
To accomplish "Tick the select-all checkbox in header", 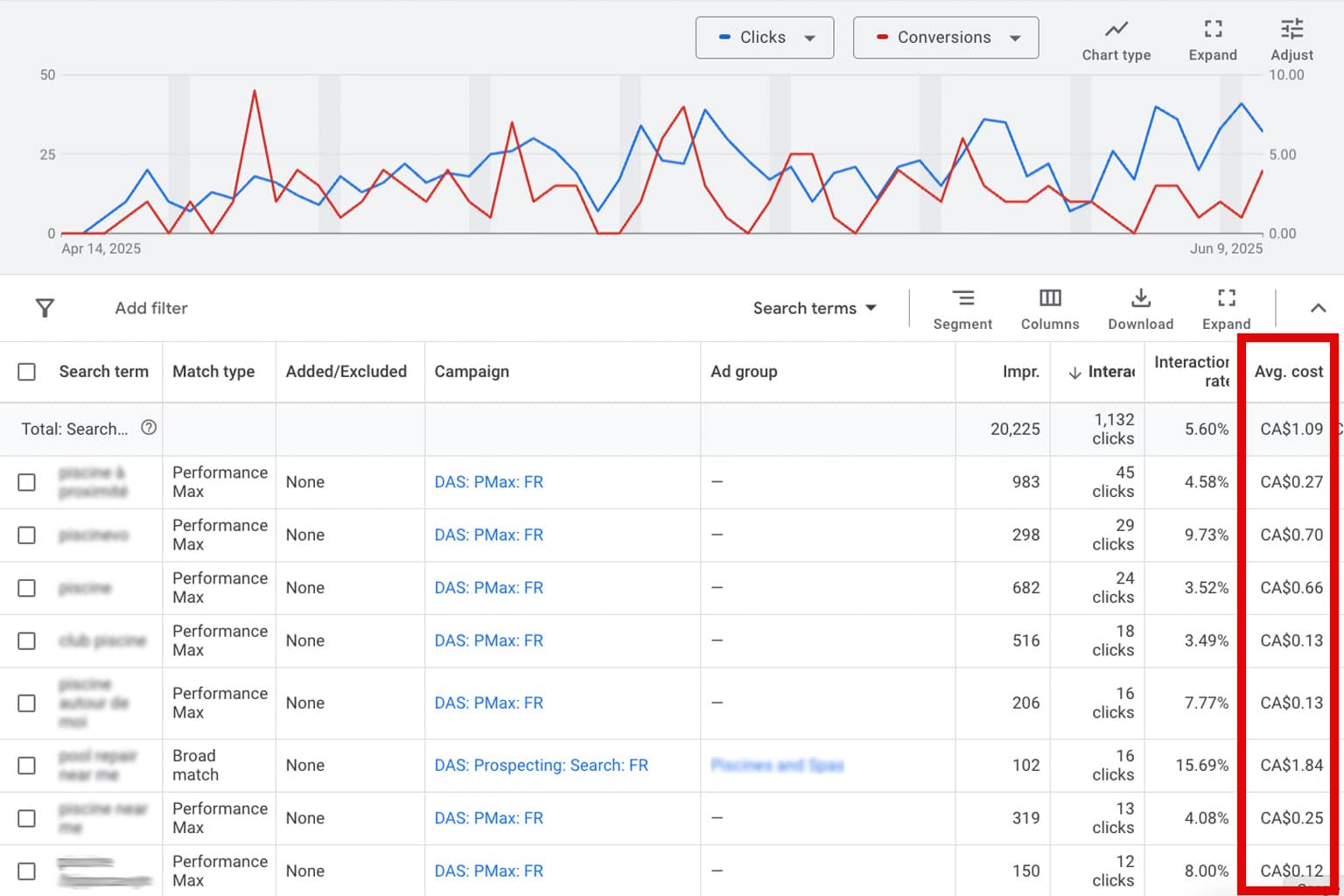I will click(27, 372).
